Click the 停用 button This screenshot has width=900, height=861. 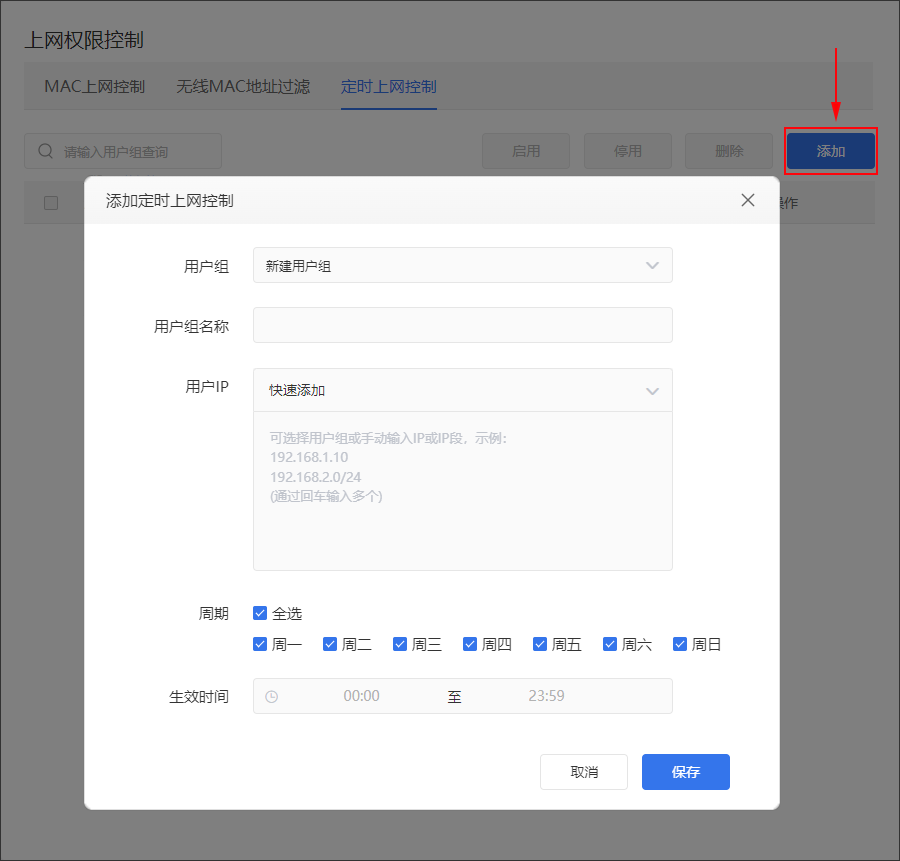pyautogui.click(x=628, y=151)
